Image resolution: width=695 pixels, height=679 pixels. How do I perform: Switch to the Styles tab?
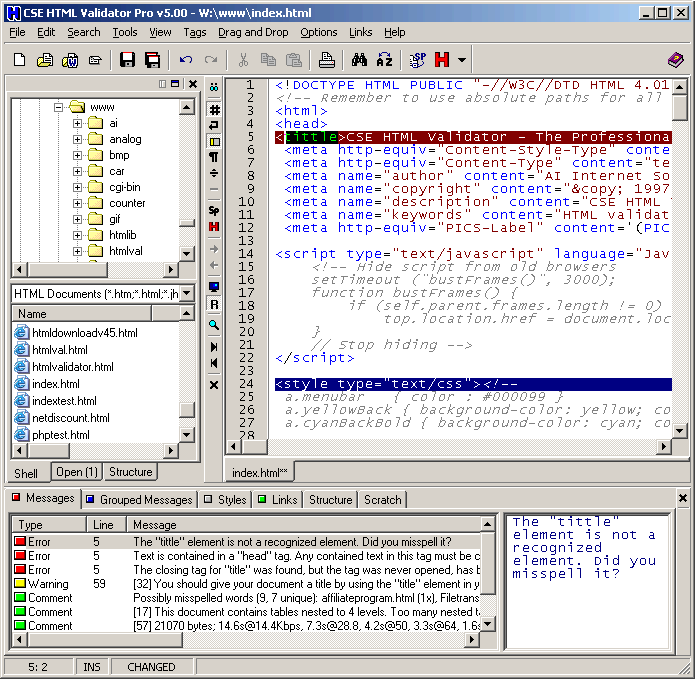[225, 499]
